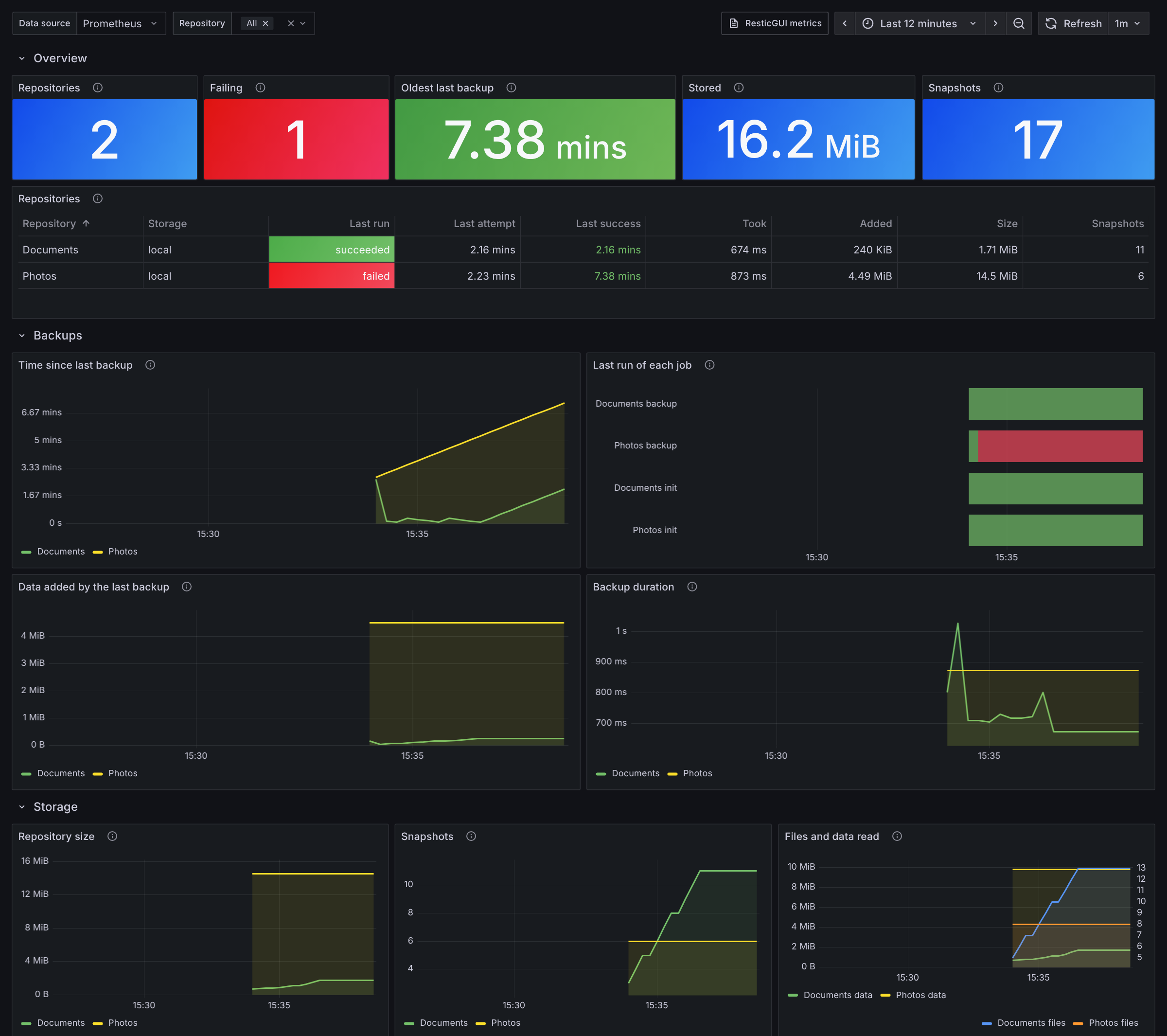
Task: Open the 1m refresh interval dropdown
Action: pos(1128,23)
